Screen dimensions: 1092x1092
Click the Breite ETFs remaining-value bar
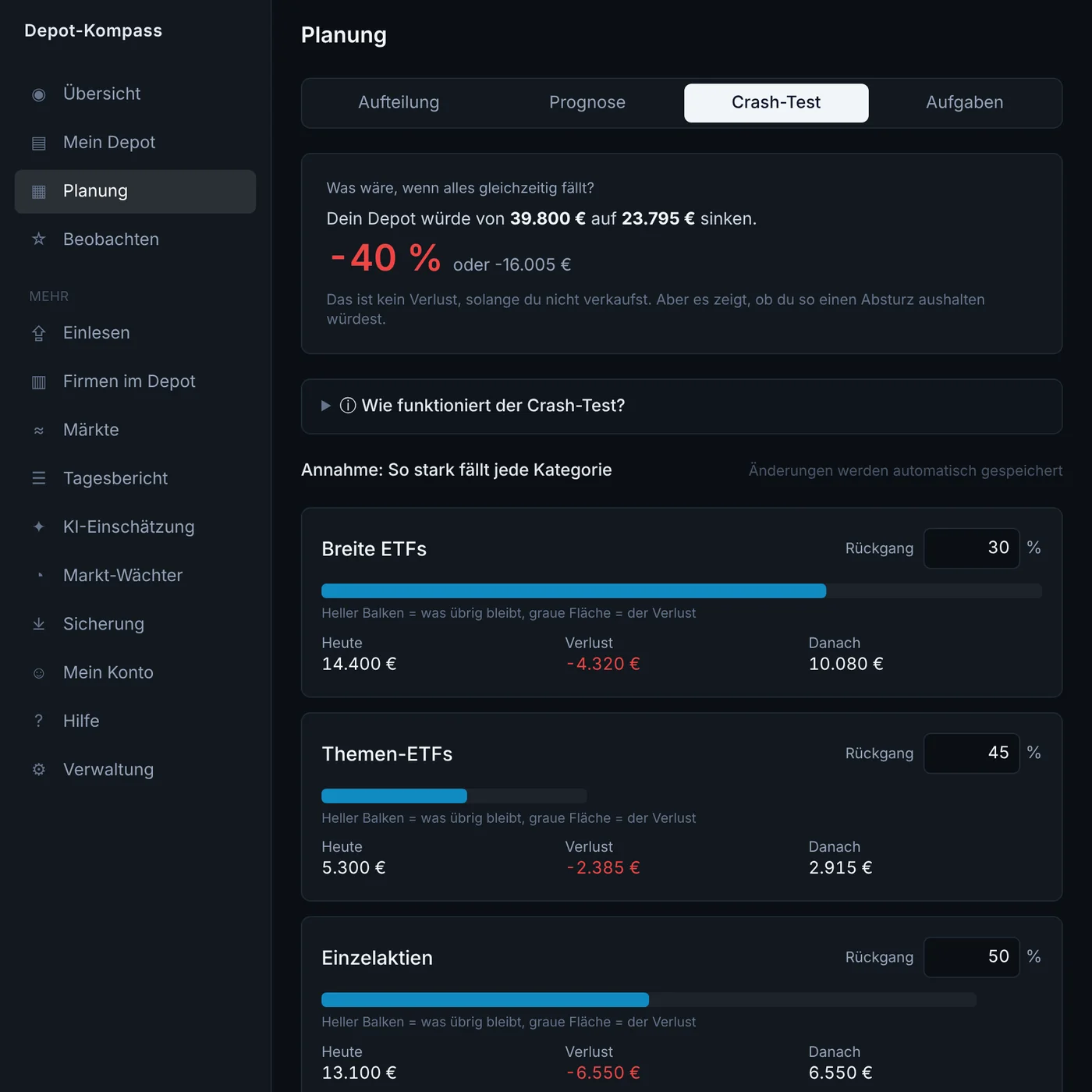pyautogui.click(x=573, y=591)
